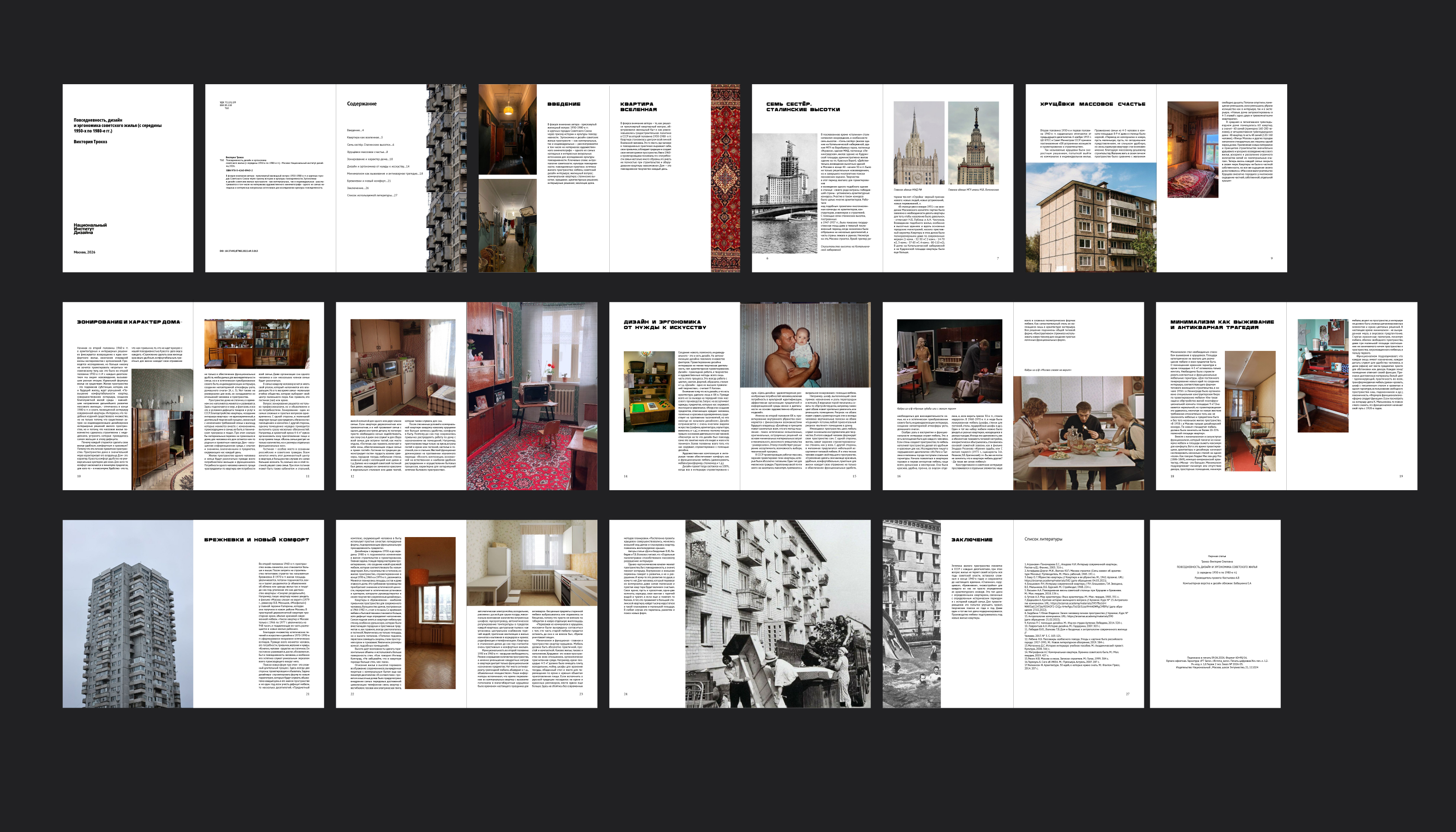Select the 'КВАРТИРА ВСЕЛЕННАЯ' heading

[639, 107]
